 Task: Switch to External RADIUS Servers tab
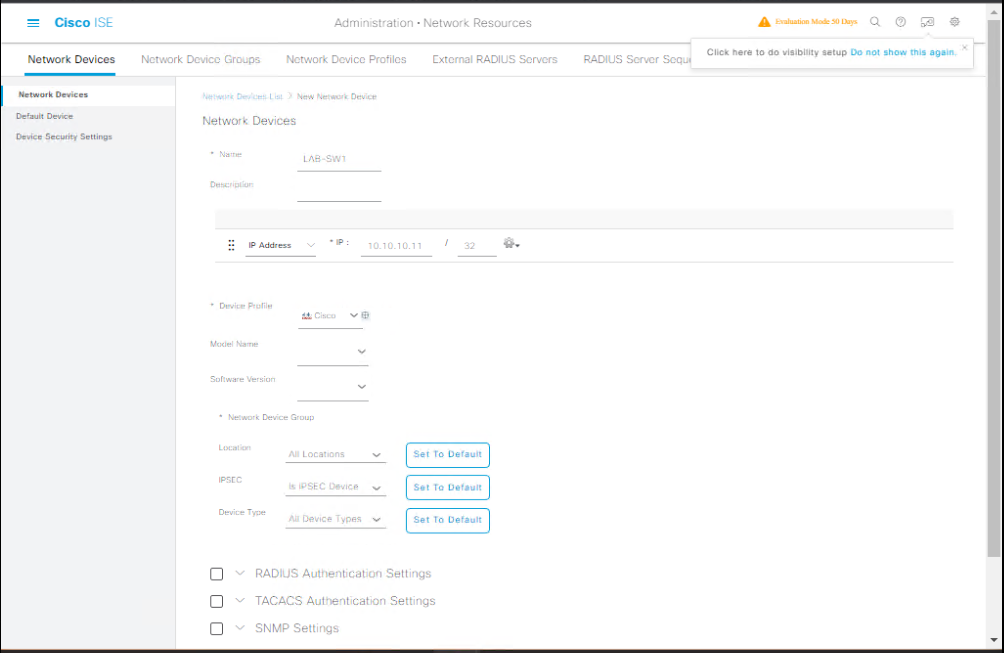click(x=494, y=60)
